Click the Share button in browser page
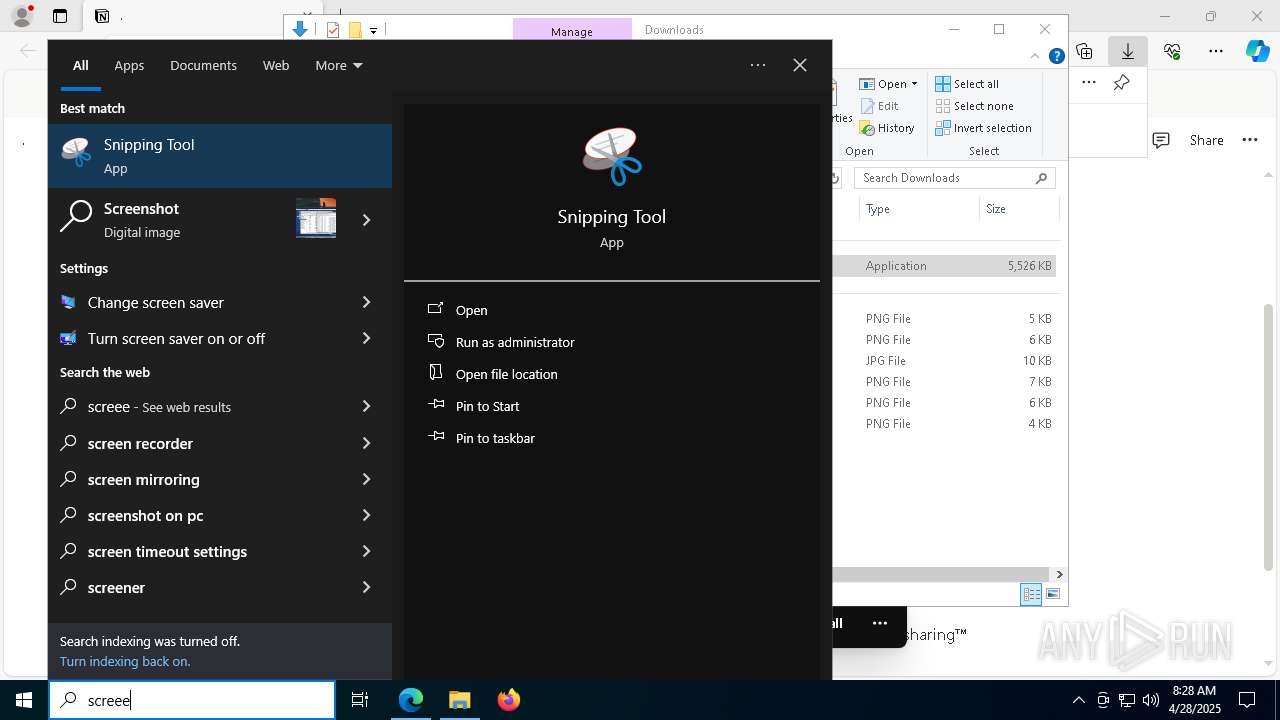The image size is (1280, 720). [x=1206, y=140]
